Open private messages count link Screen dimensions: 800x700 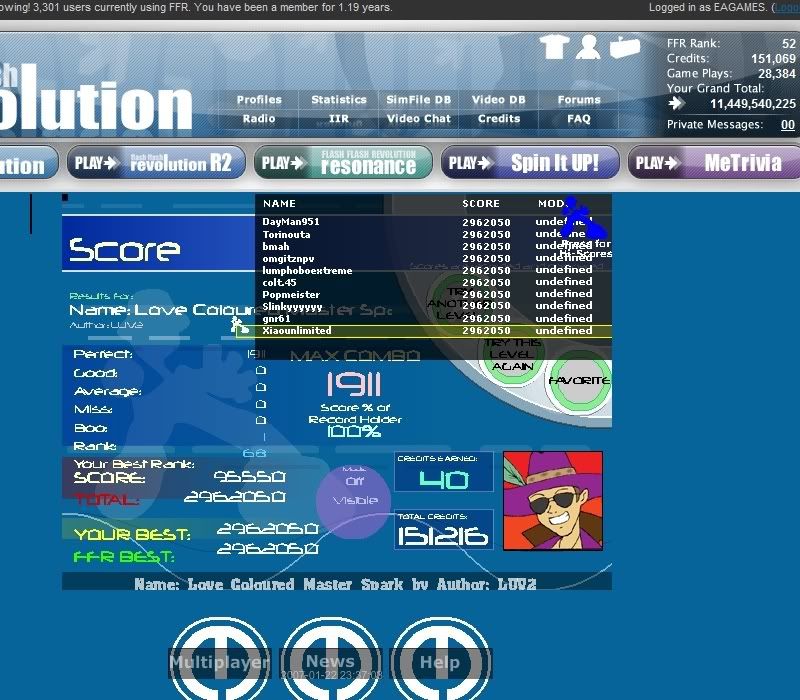787,125
